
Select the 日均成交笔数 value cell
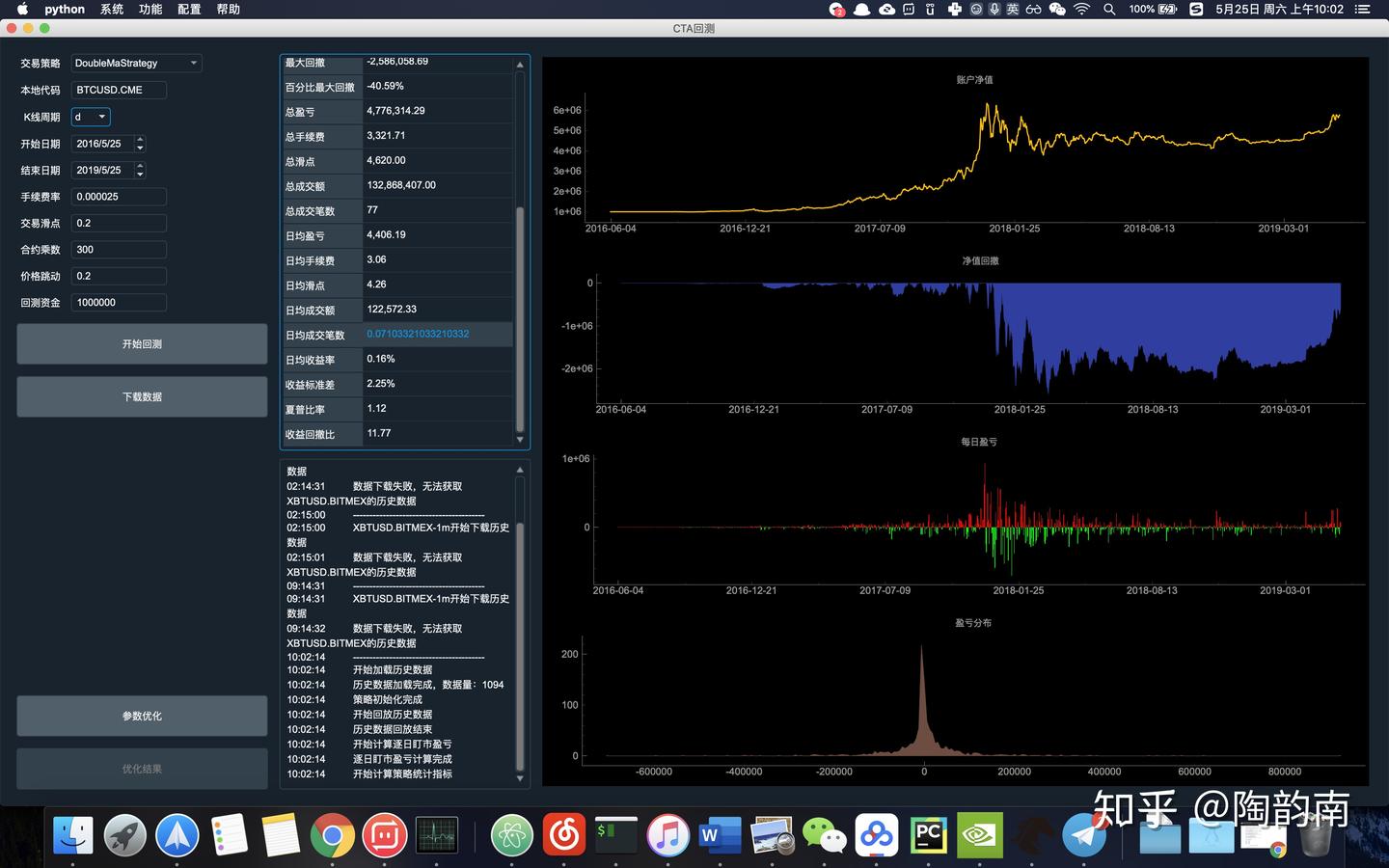(438, 335)
